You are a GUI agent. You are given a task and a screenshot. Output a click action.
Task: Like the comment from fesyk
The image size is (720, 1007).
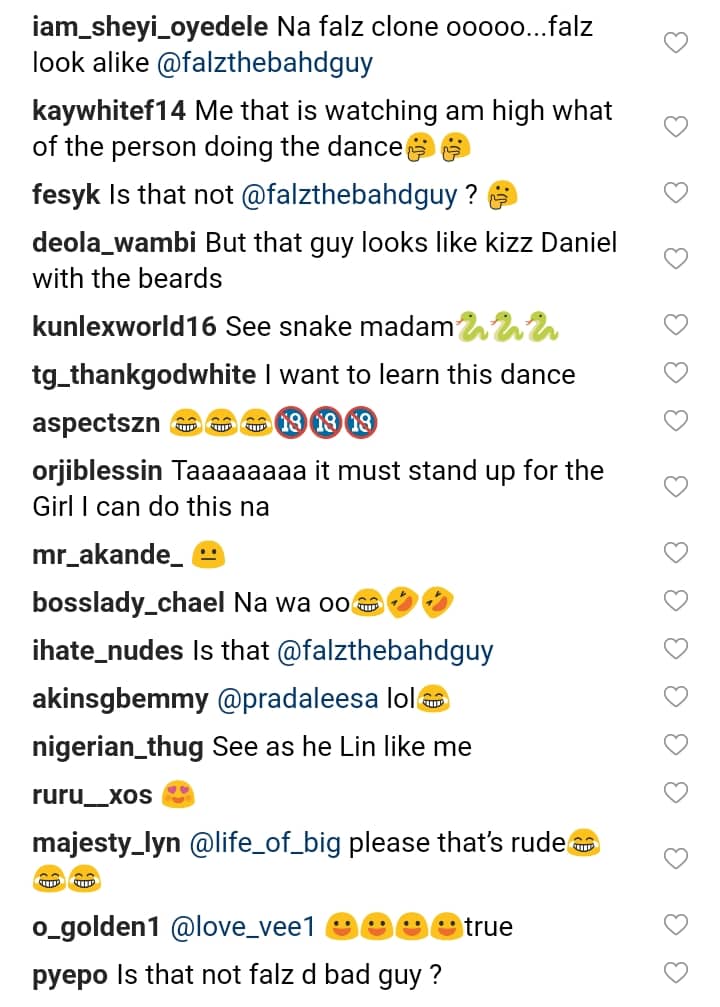tap(677, 193)
